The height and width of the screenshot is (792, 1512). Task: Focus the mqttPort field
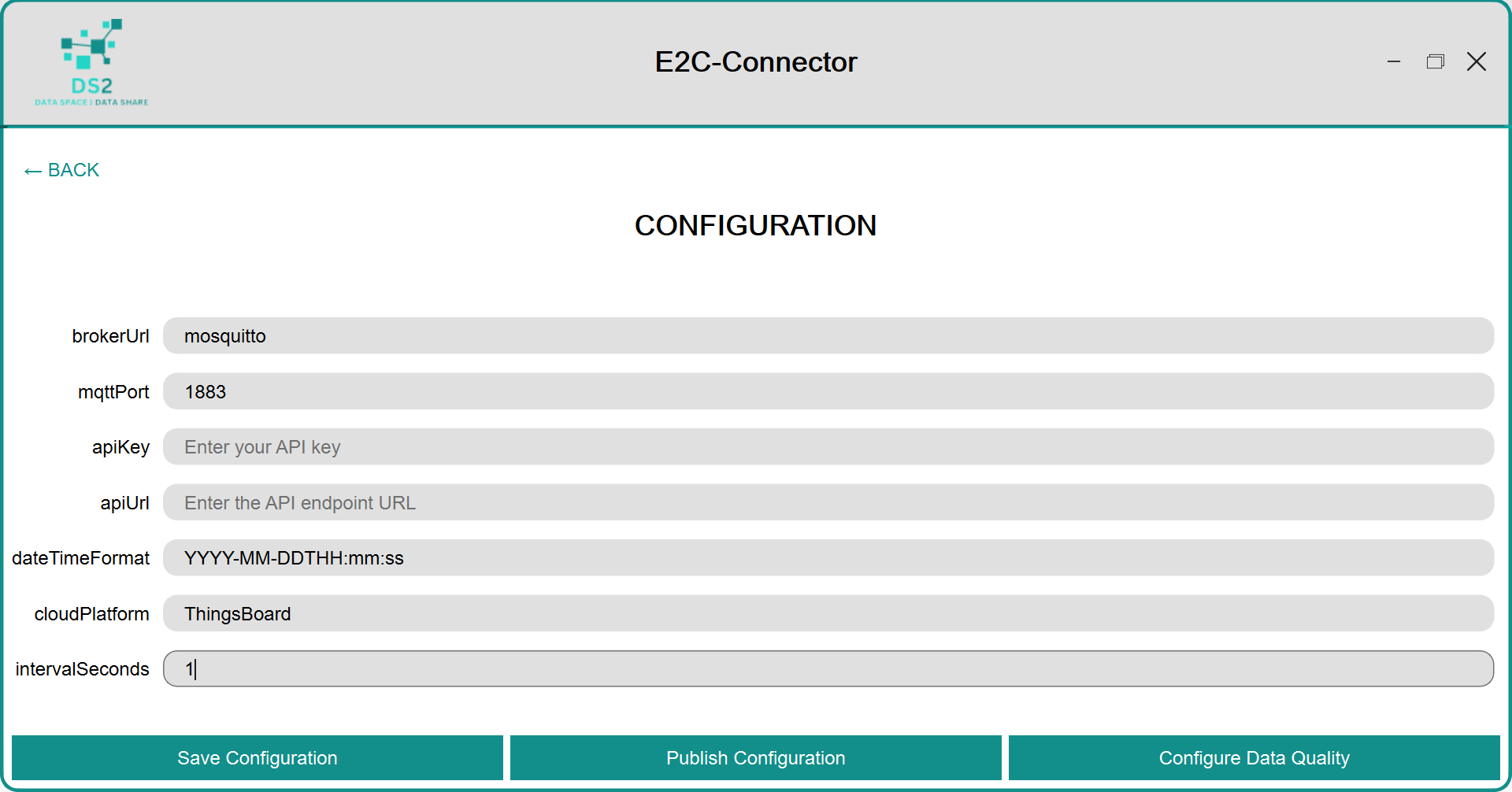(x=828, y=391)
